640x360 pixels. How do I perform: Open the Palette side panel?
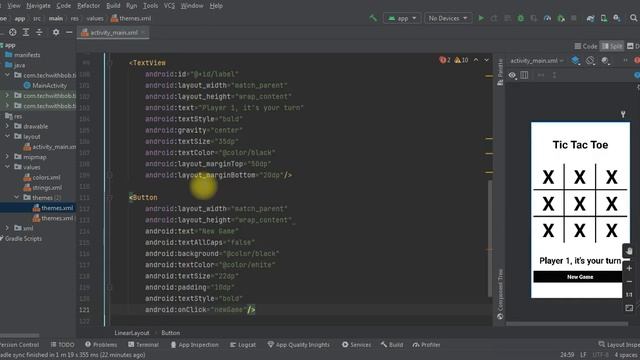(500, 72)
